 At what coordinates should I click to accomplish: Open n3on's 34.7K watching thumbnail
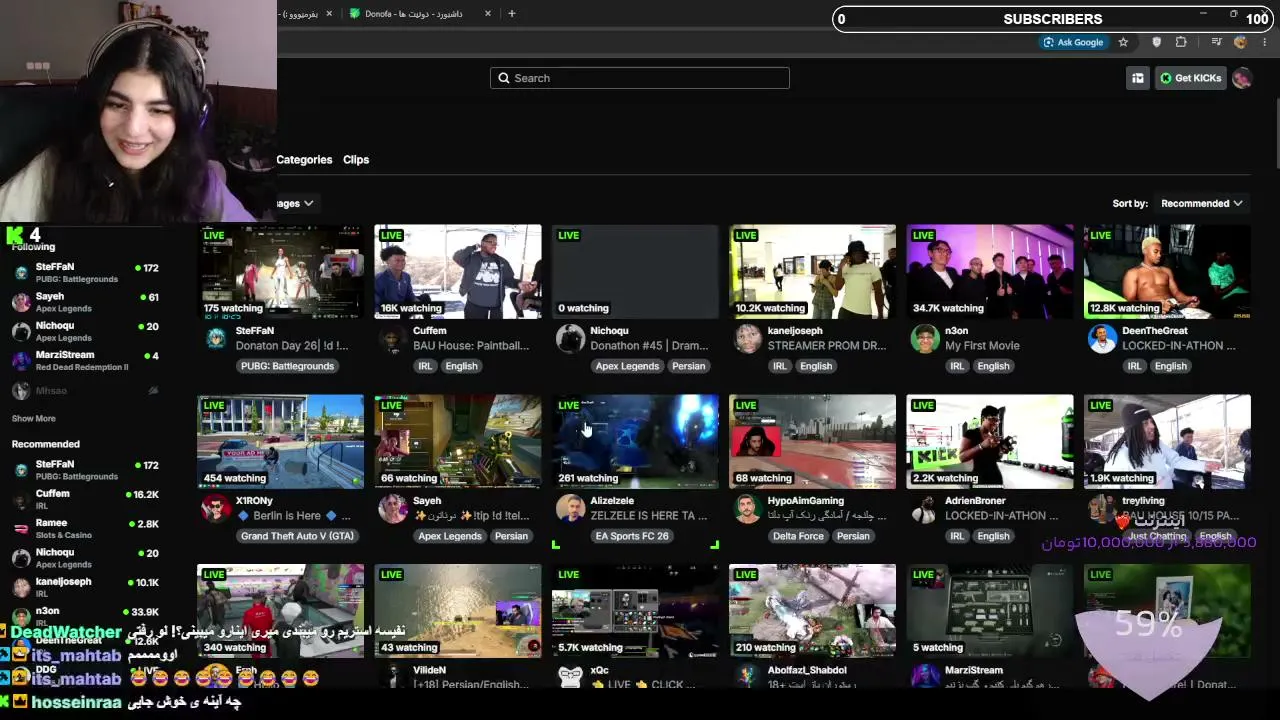click(x=990, y=272)
